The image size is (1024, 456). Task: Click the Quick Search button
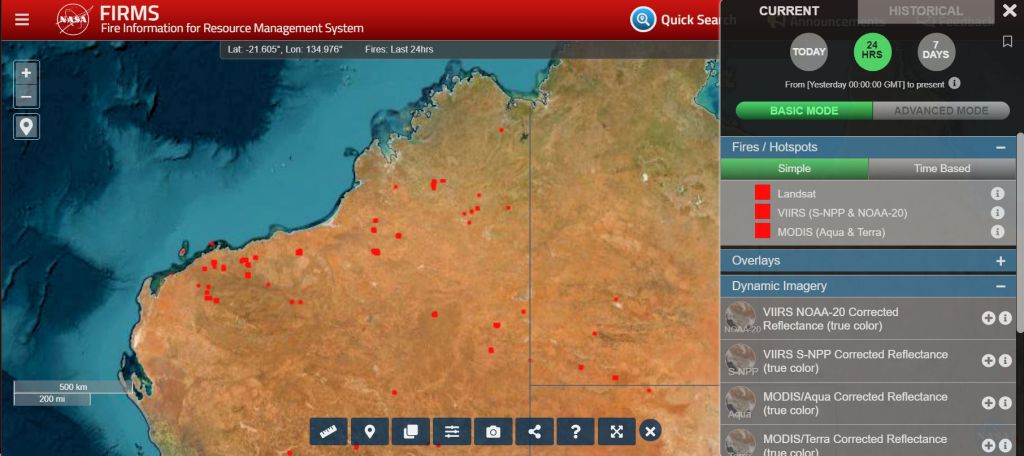(676, 19)
